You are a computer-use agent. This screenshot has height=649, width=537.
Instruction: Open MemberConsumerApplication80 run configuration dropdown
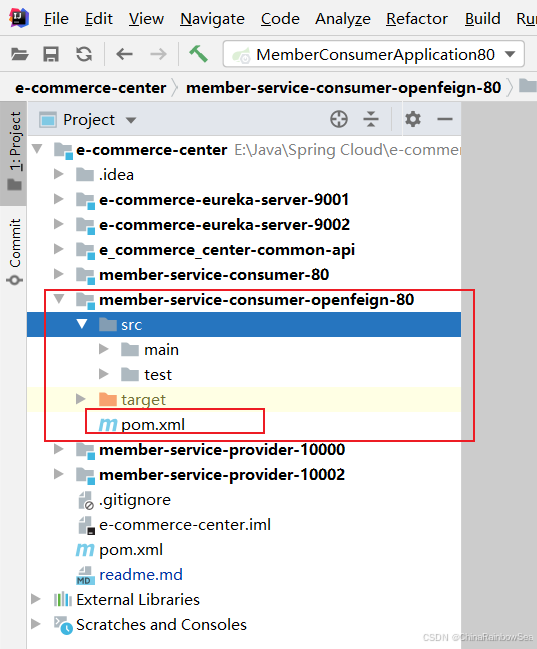coord(374,54)
